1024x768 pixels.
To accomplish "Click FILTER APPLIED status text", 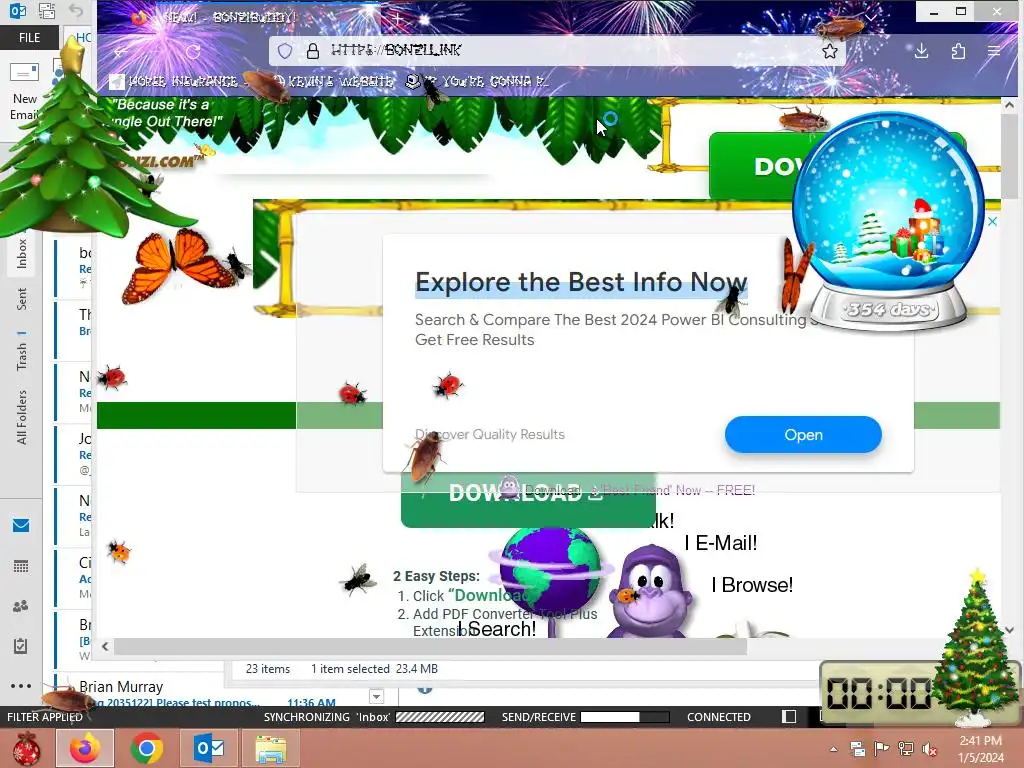I will click(x=45, y=716).
